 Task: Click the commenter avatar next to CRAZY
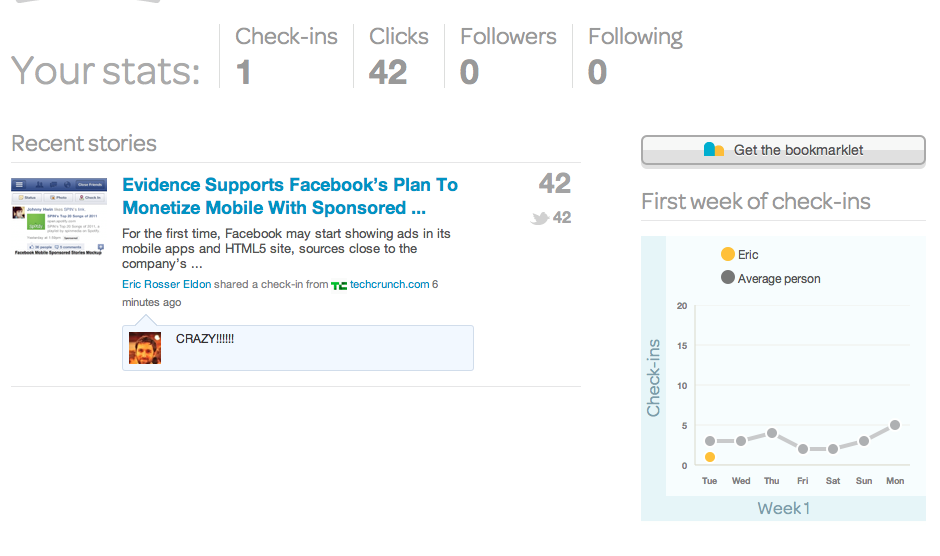(145, 347)
